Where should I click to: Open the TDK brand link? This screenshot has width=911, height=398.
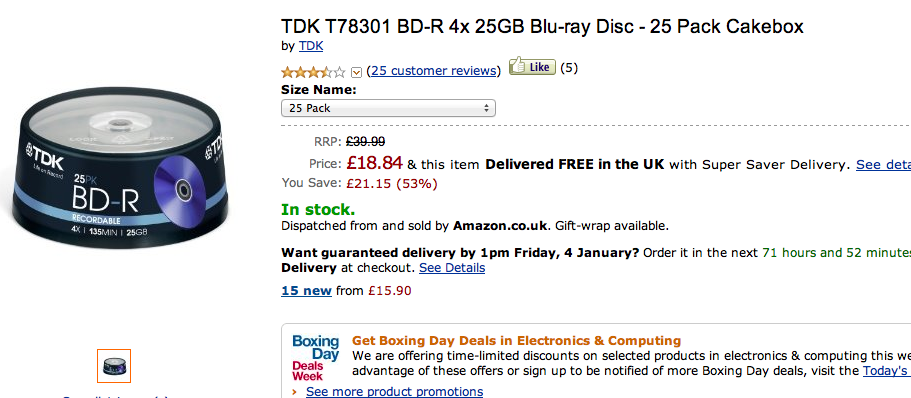(311, 46)
